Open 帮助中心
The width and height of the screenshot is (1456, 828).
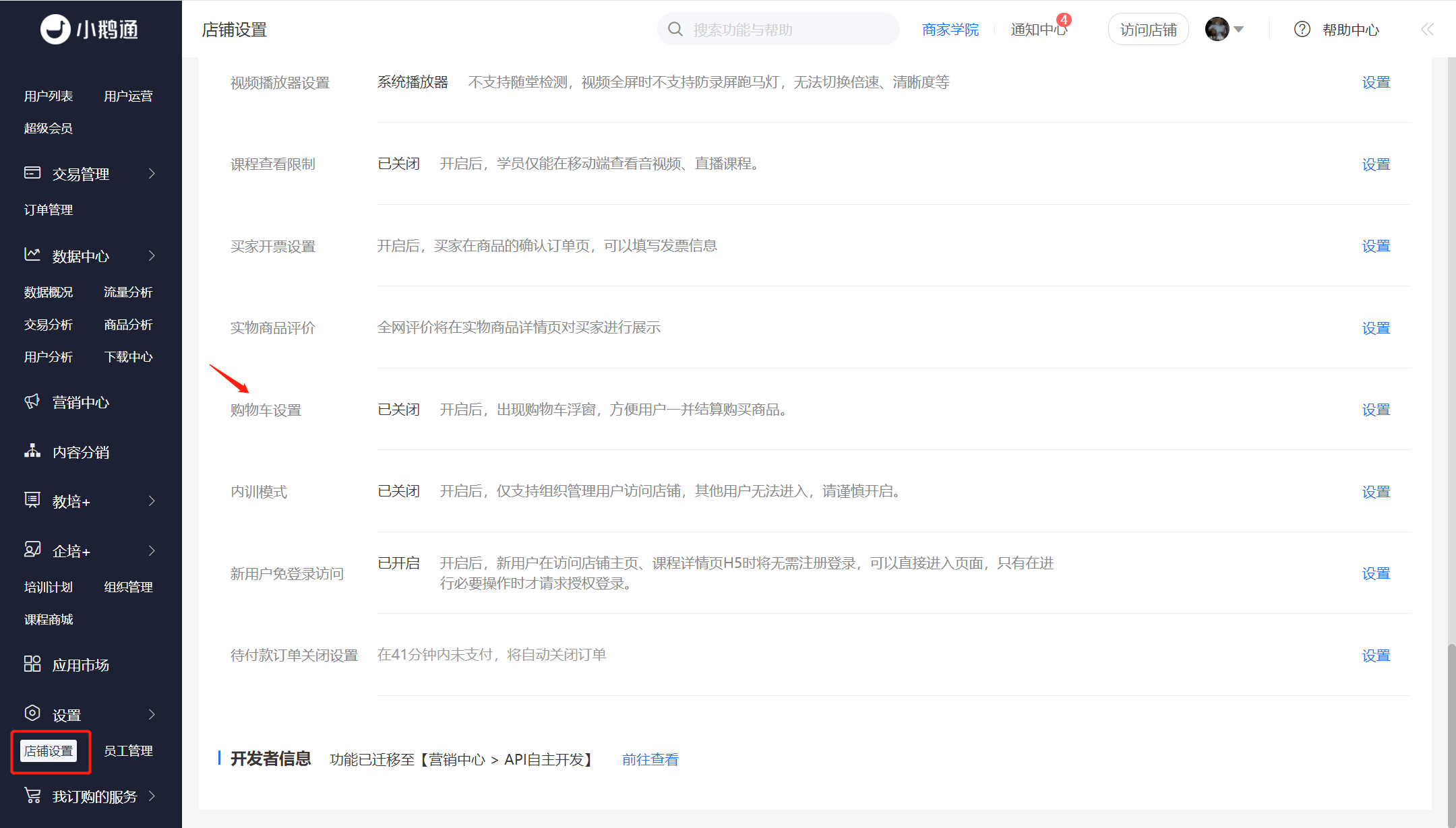(1351, 30)
